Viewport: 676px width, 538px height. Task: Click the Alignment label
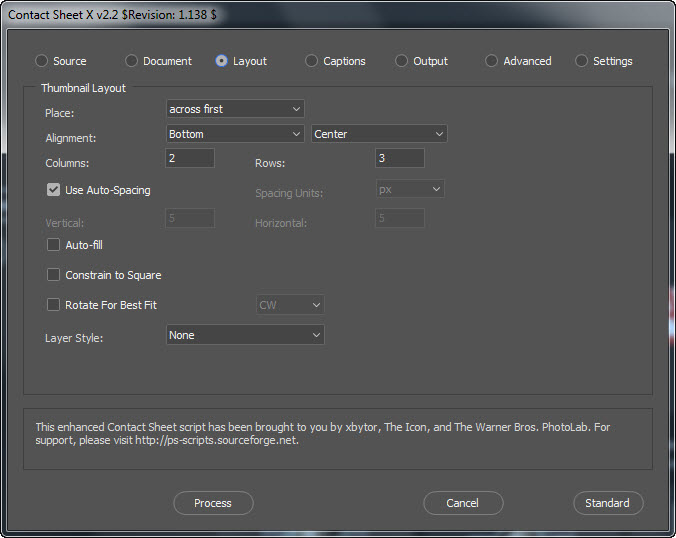71,138
